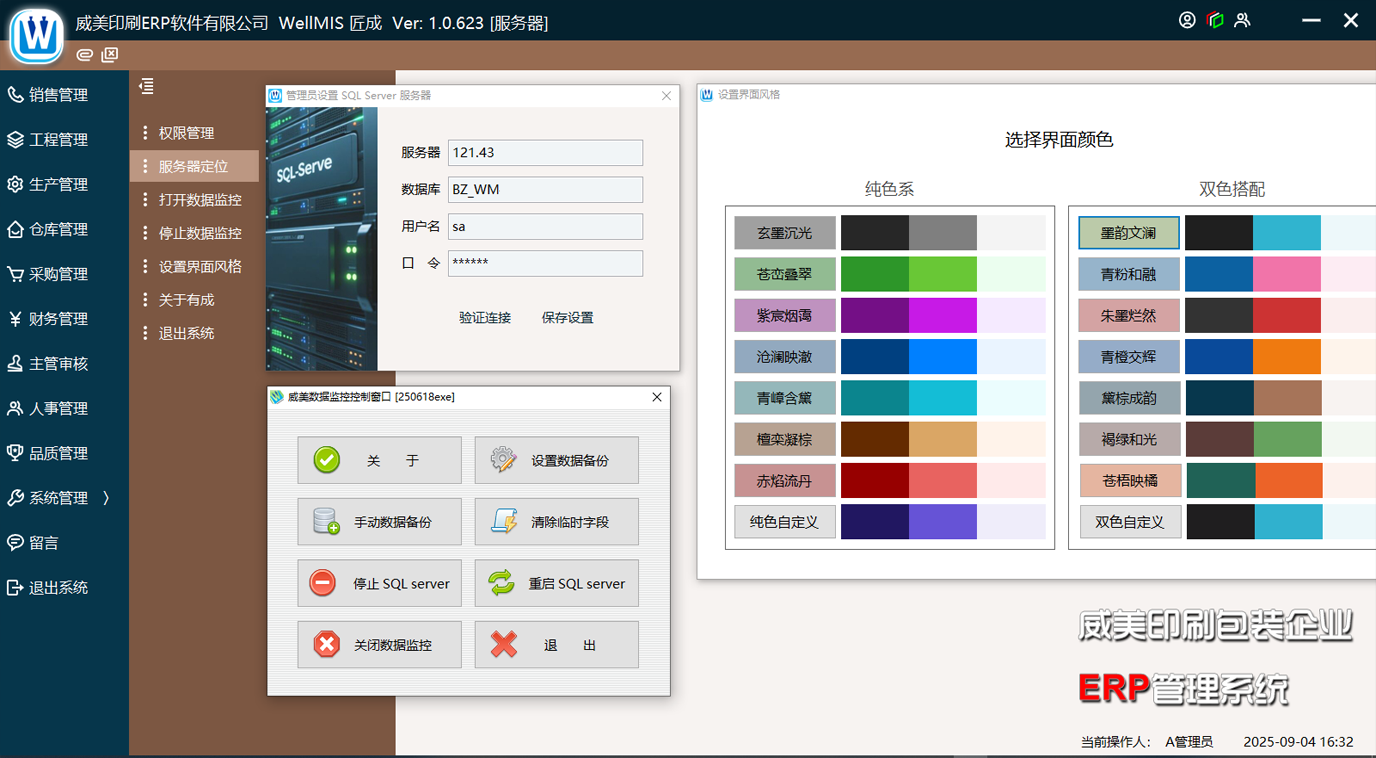Collapse the submenu panel with the indent icon
Image resolution: width=1376 pixels, height=758 pixels.
coord(146,87)
